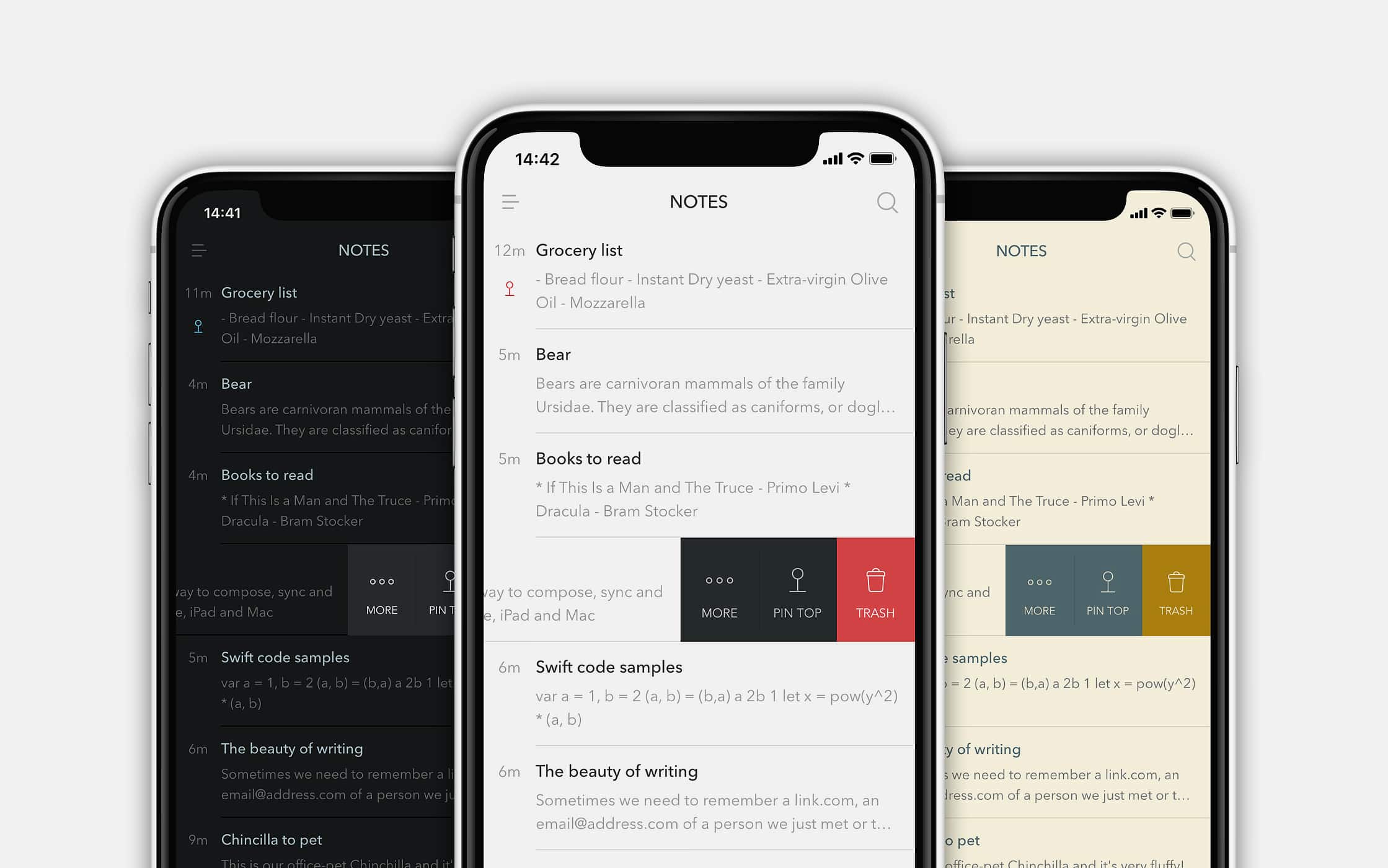Image resolution: width=1388 pixels, height=868 pixels.
Task: Toggle the dark mode theme on left phone
Action: tap(198, 250)
